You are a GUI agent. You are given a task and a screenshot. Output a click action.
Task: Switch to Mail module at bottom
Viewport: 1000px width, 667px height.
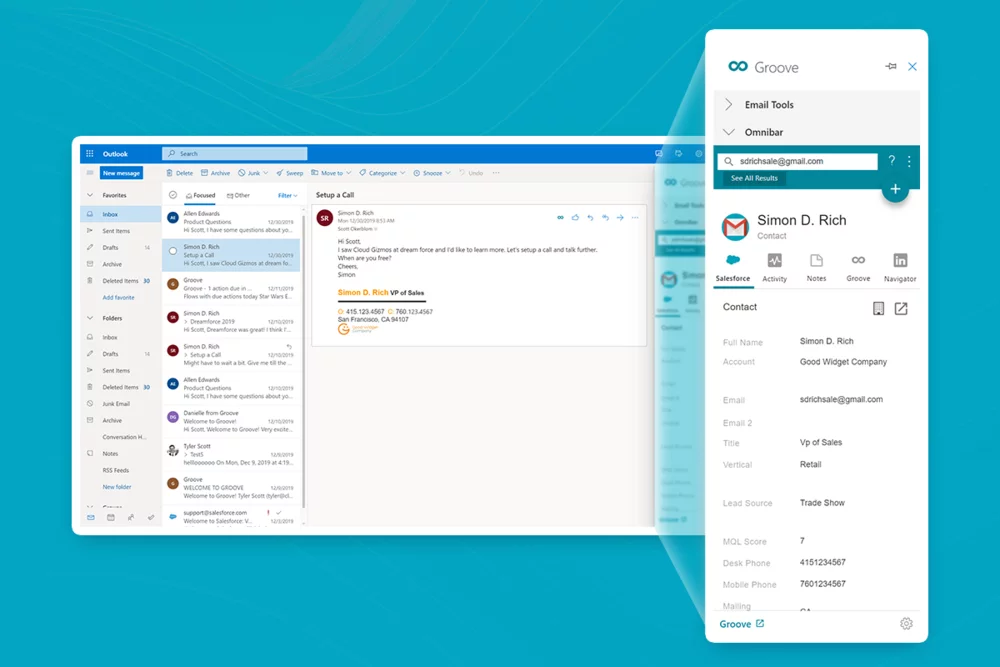pos(91,517)
